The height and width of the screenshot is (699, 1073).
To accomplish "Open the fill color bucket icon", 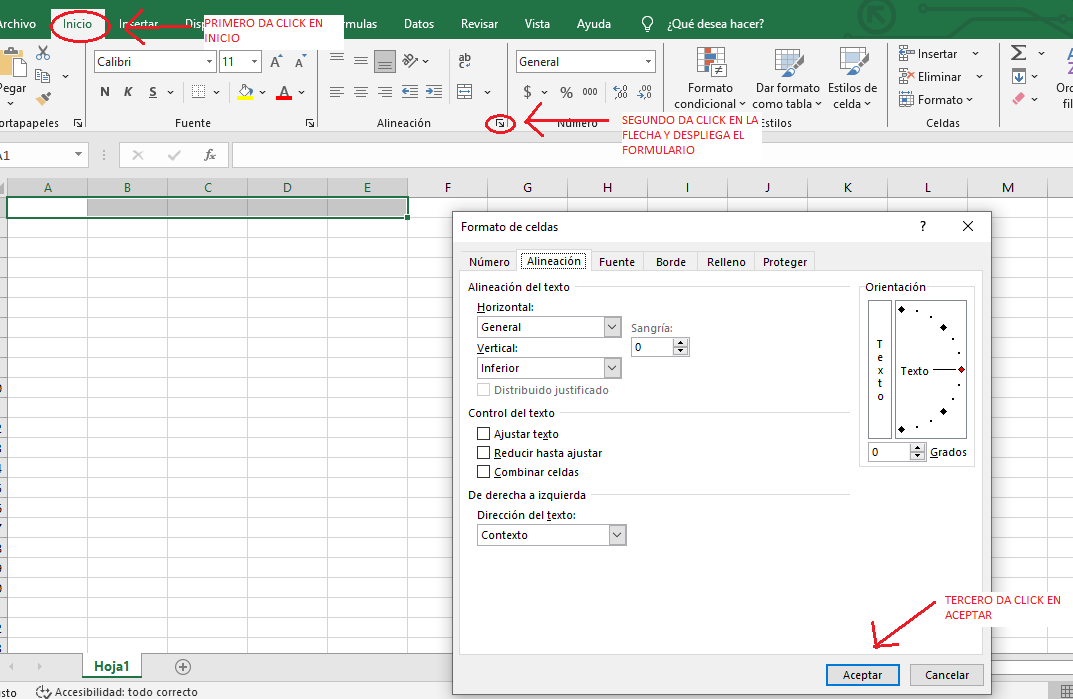I will pos(247,91).
